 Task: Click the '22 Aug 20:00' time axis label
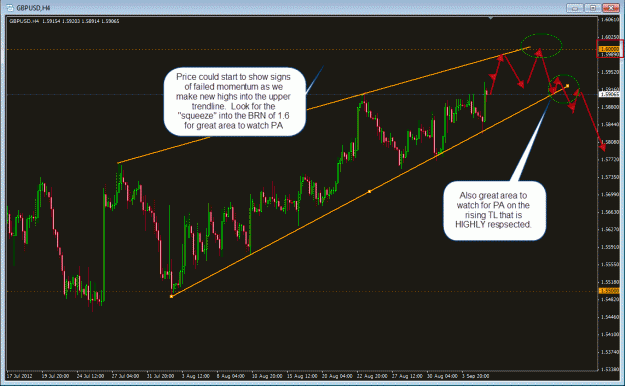coord(372,376)
